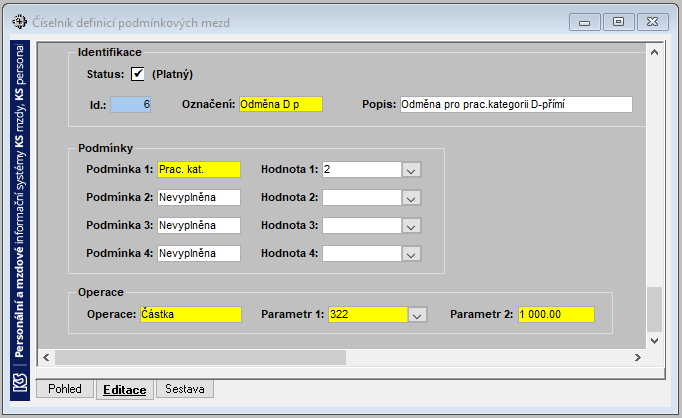
Task: Open the Sestava tab
Action: (x=185, y=389)
